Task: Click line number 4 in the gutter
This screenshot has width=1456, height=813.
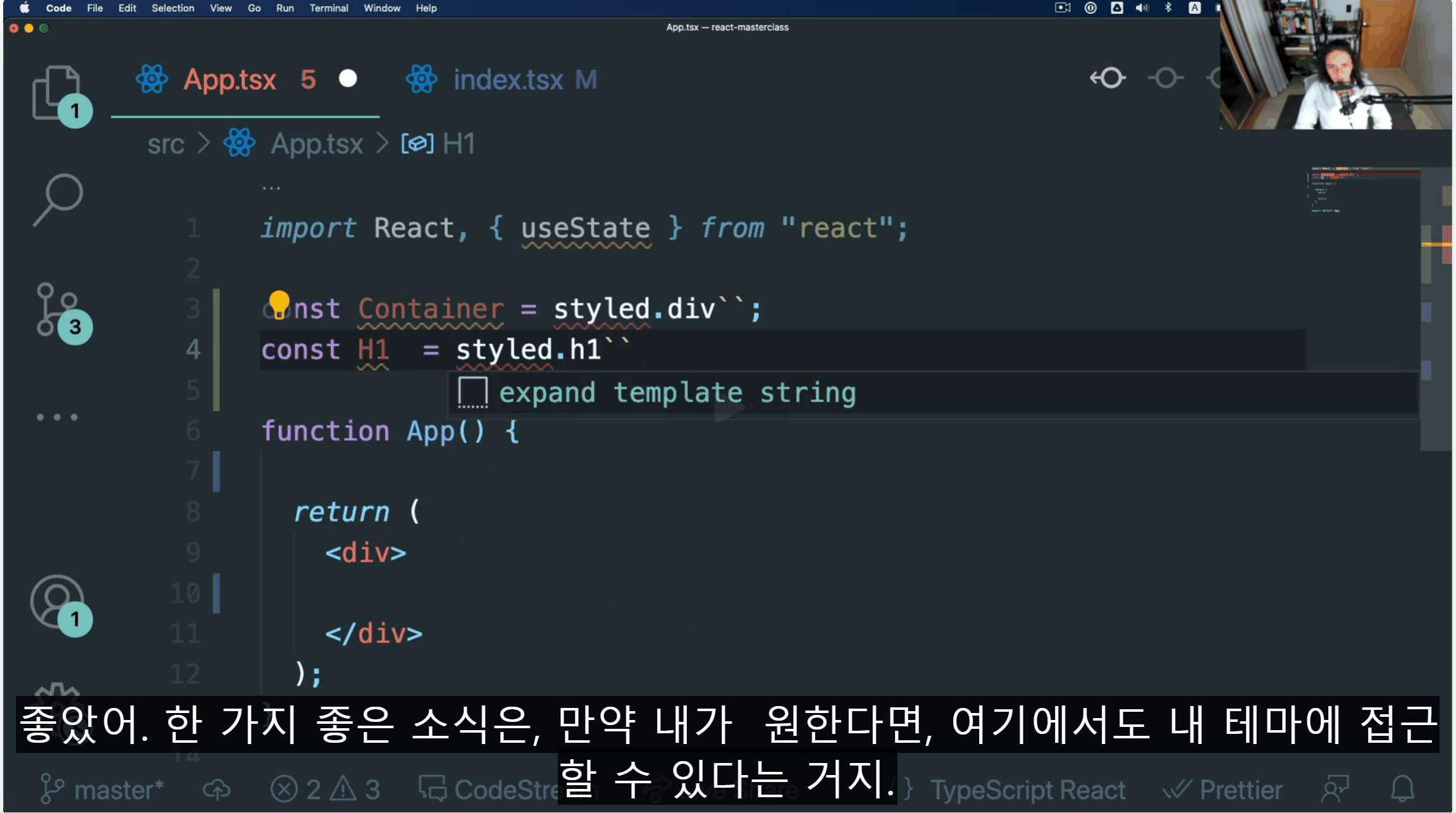Action: pyautogui.click(x=194, y=350)
